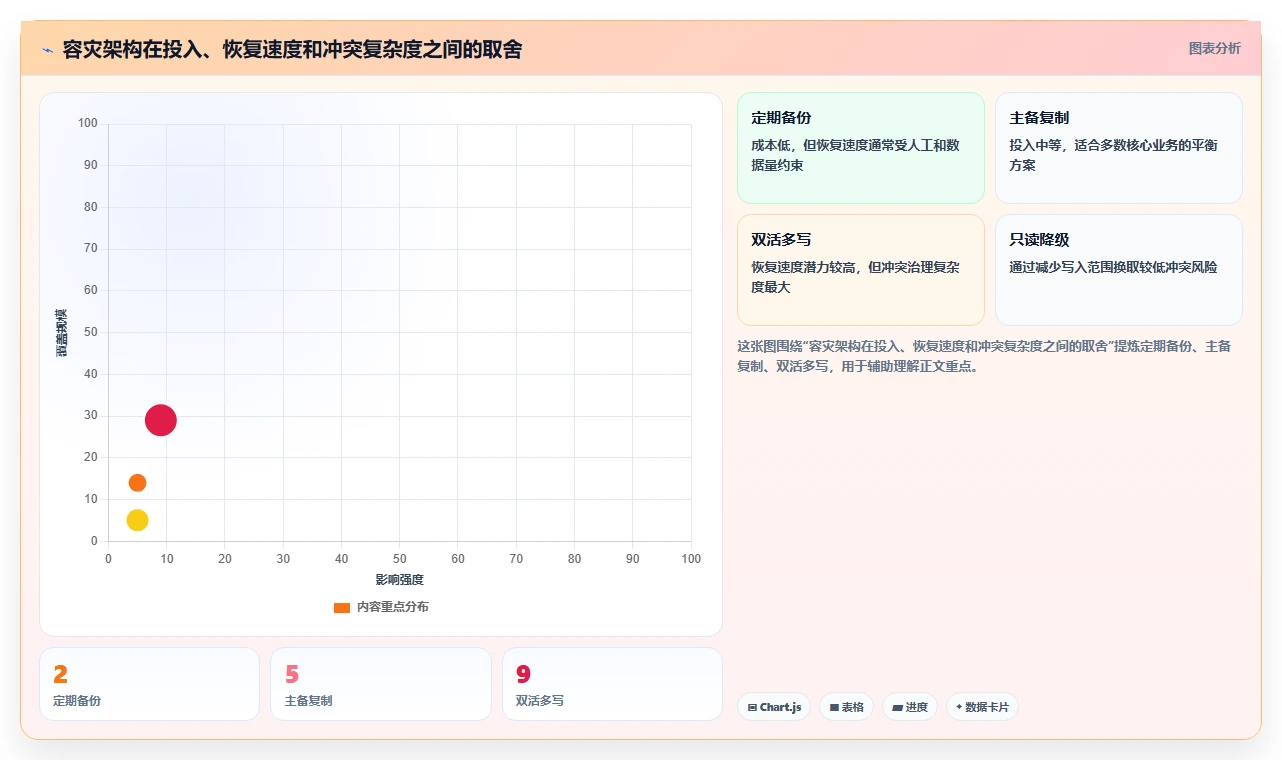This screenshot has height=760, width=1282.
Task: Select the stat card showing 9 双活多写
Action: point(612,684)
